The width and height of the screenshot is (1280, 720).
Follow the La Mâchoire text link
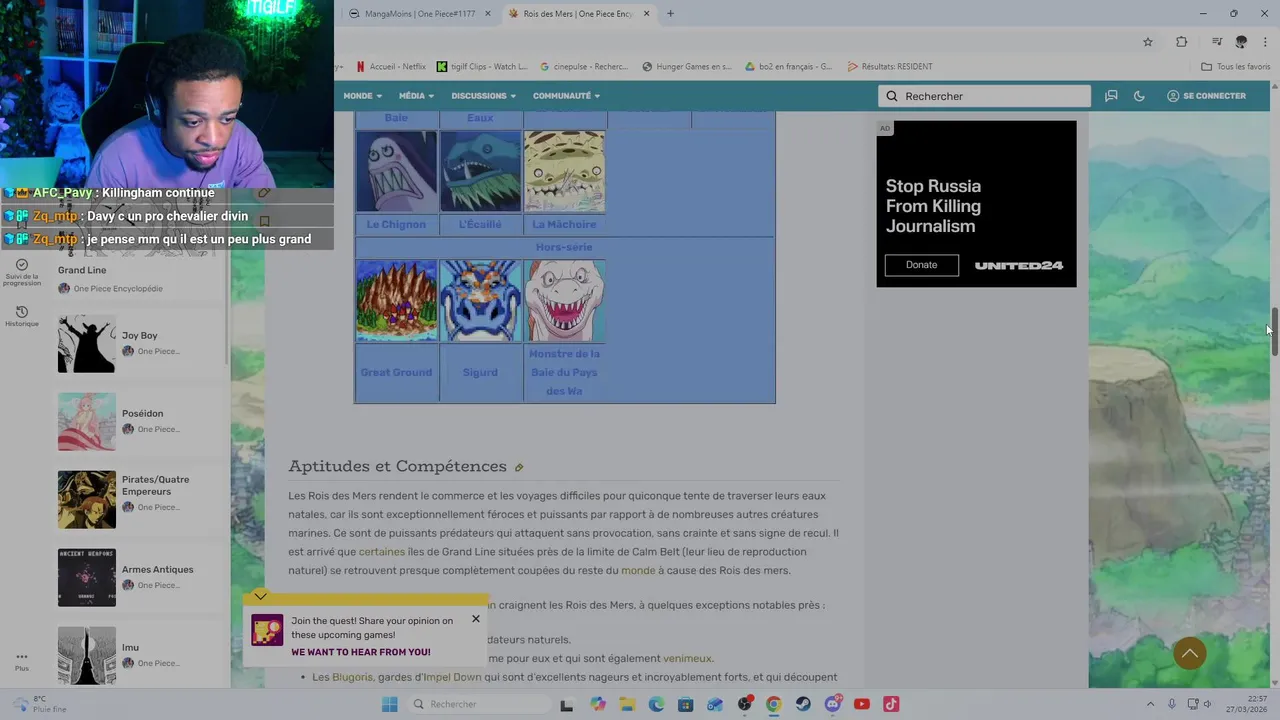(564, 224)
